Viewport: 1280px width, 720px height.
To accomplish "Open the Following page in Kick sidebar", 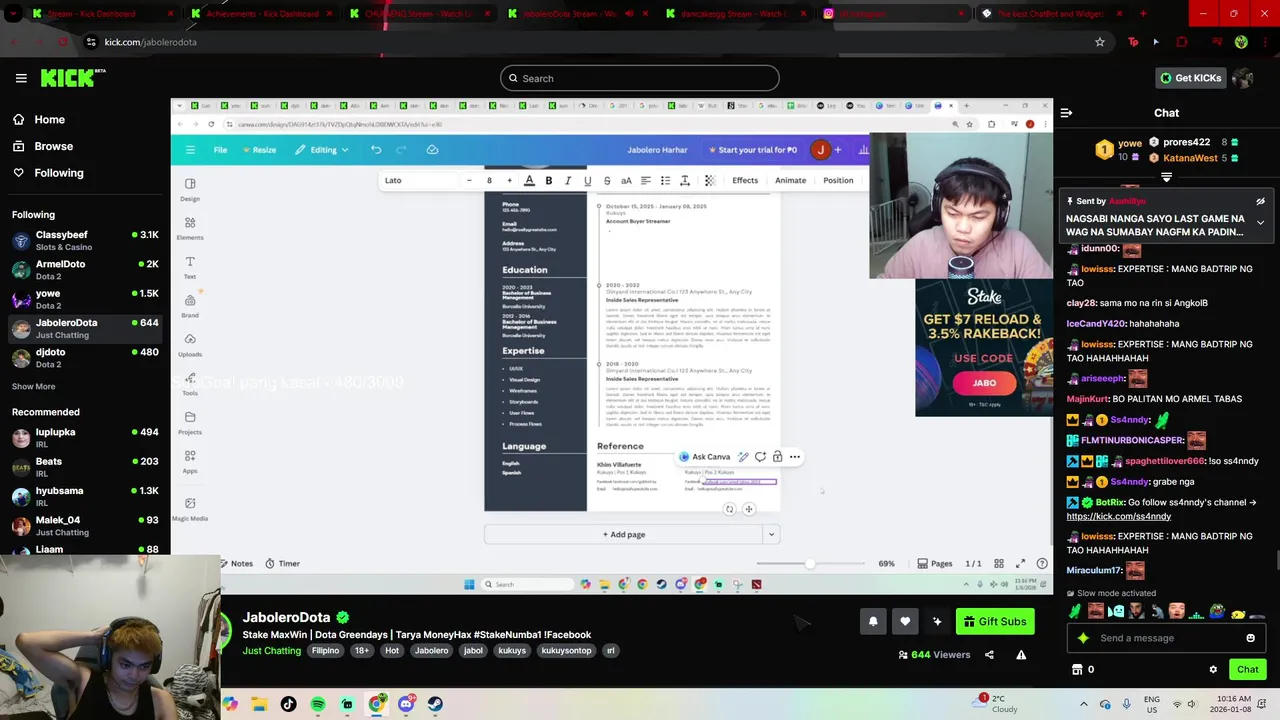I will pyautogui.click(x=48, y=173).
